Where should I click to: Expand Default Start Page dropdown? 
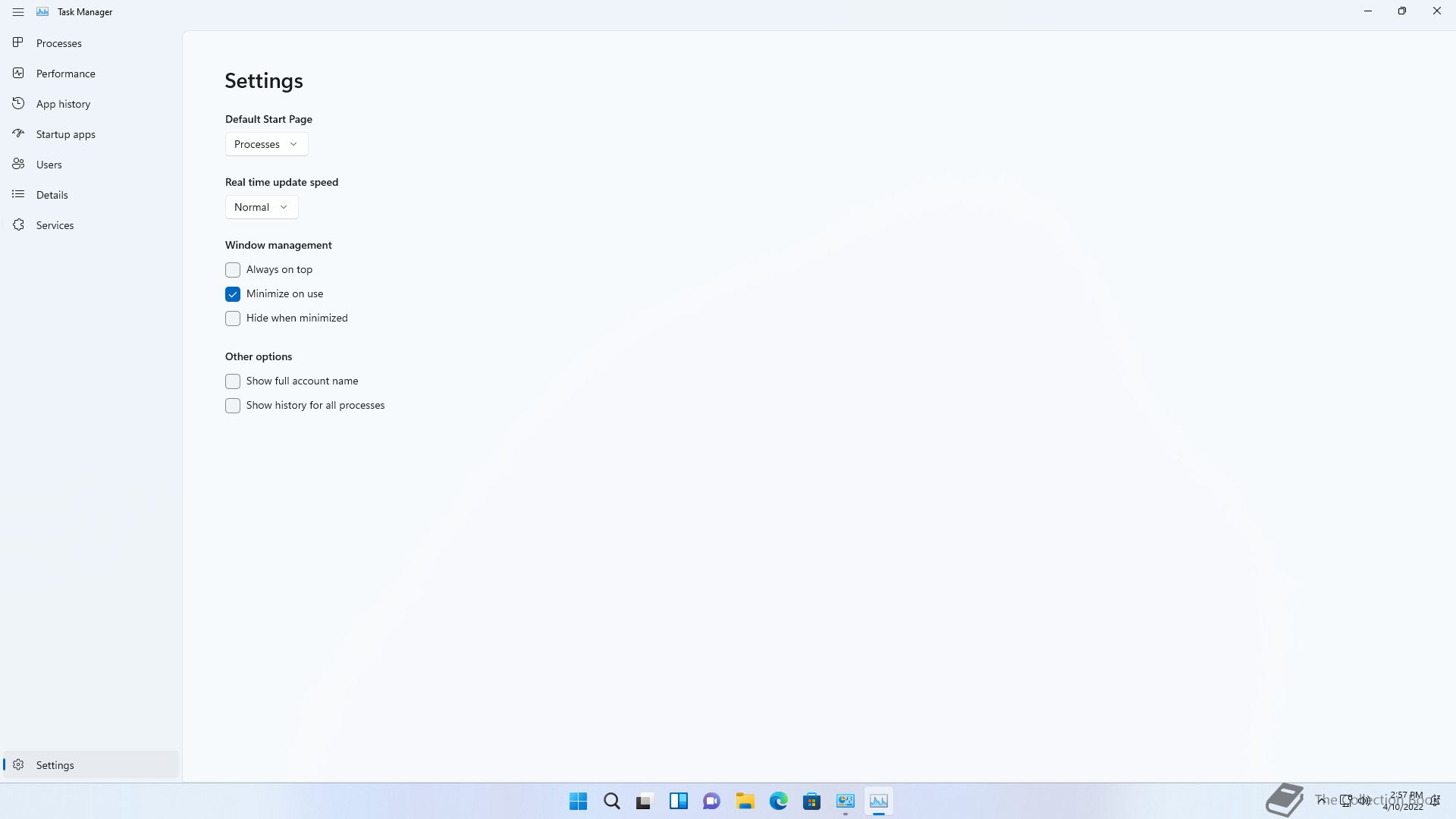tap(266, 144)
